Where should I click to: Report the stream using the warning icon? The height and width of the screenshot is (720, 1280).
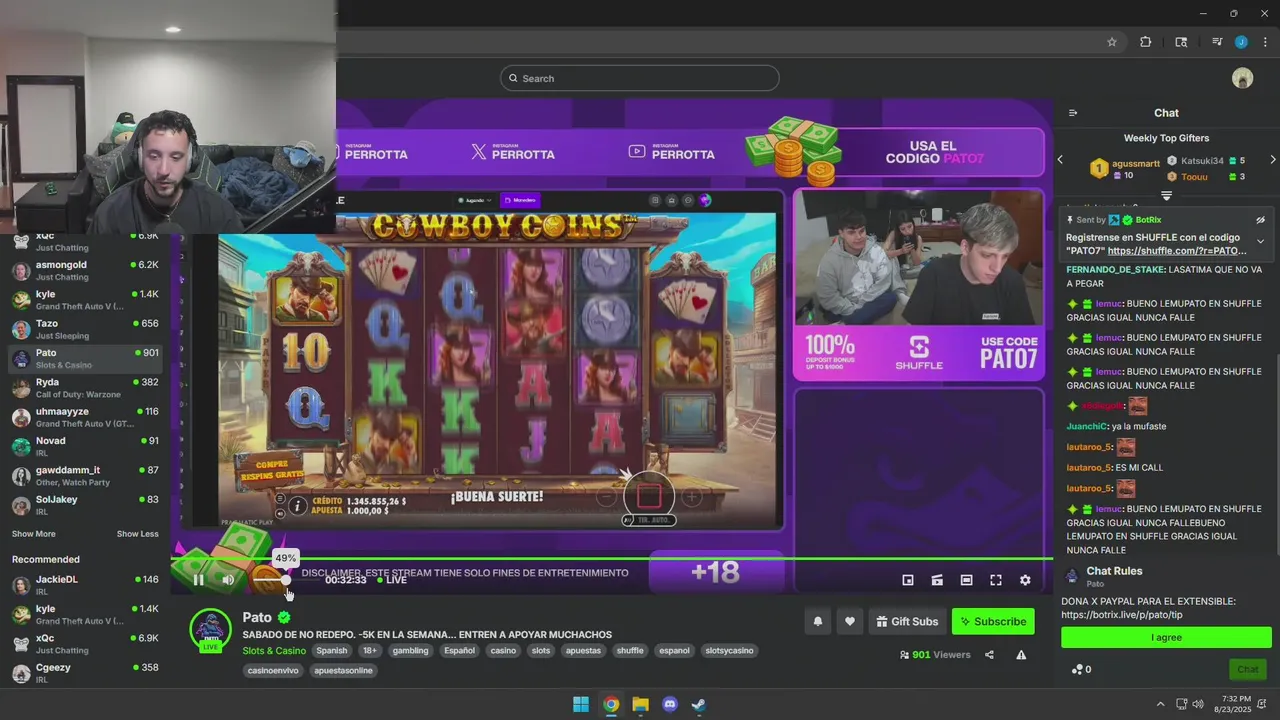[1021, 655]
